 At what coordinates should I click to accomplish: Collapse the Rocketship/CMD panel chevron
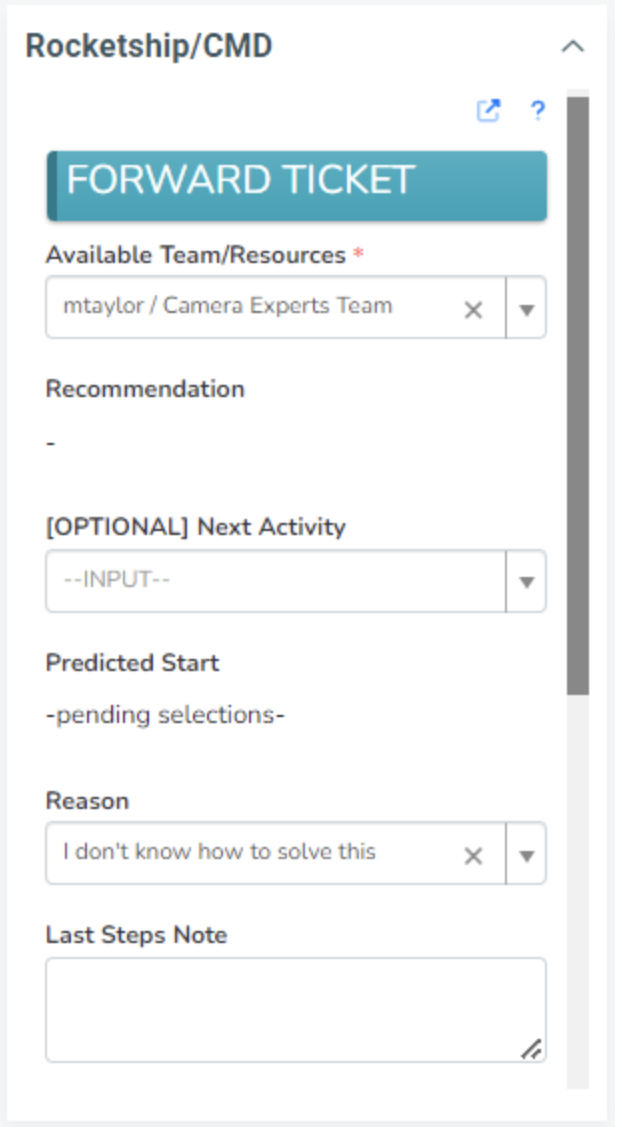[572, 47]
